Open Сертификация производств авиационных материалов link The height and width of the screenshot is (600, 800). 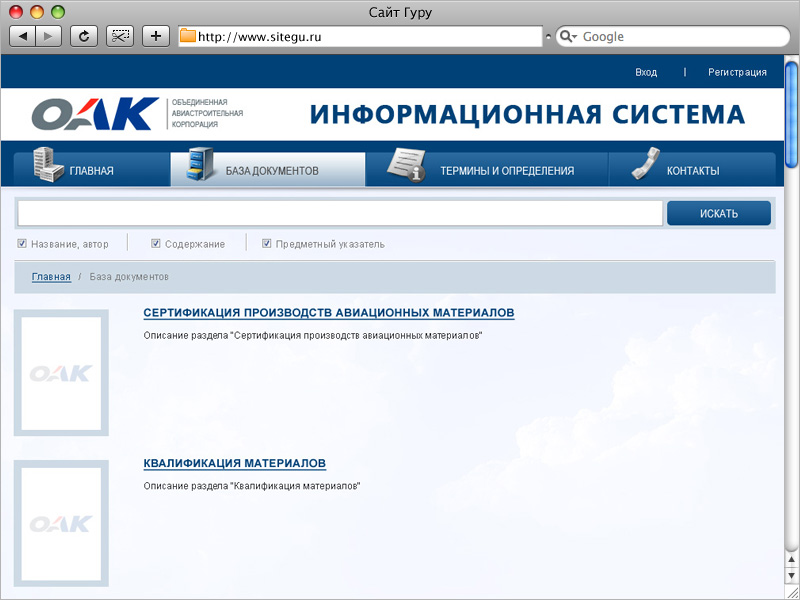[x=329, y=313]
